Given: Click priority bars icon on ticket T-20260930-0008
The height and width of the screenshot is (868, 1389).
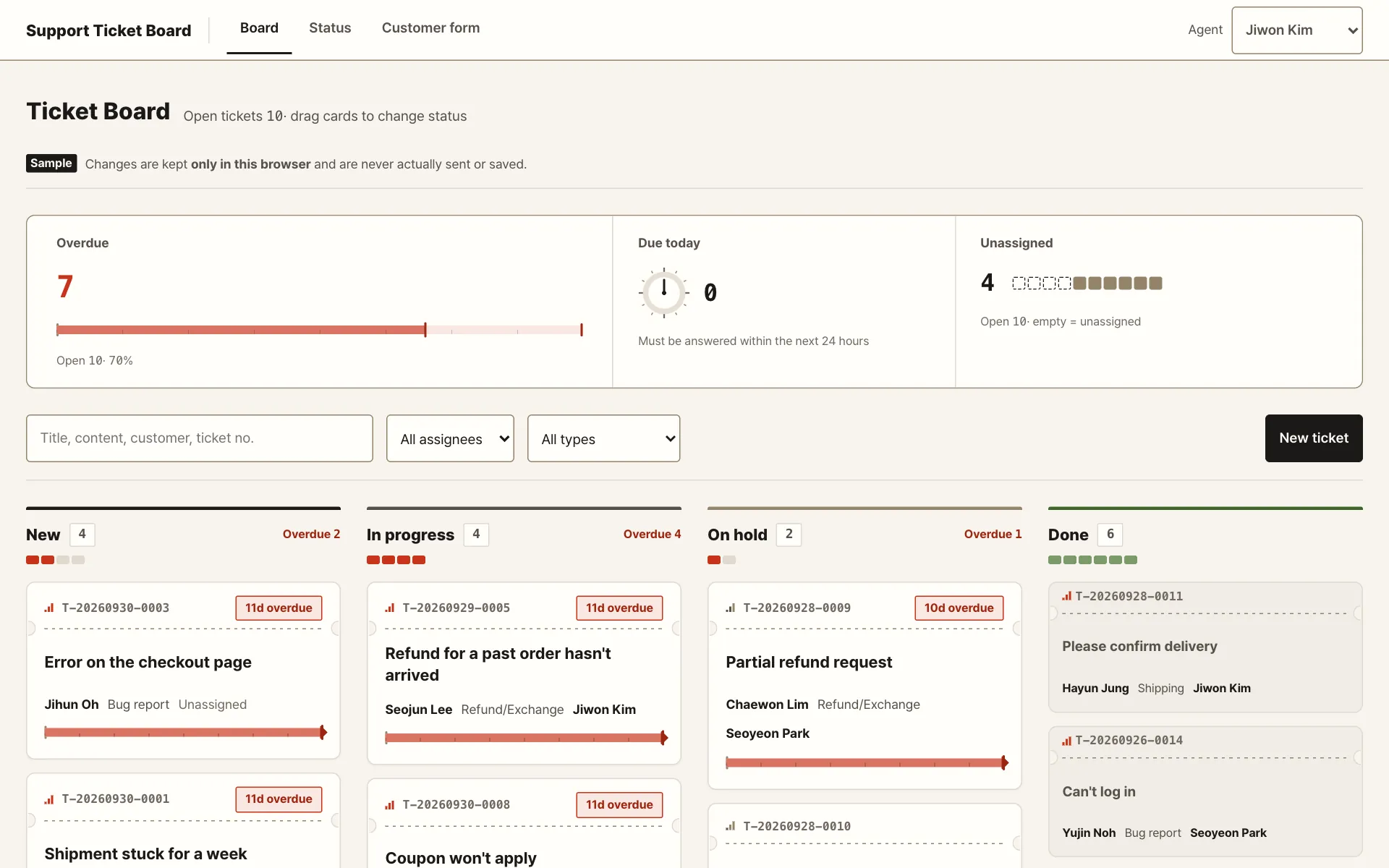Looking at the screenshot, I should coord(390,805).
